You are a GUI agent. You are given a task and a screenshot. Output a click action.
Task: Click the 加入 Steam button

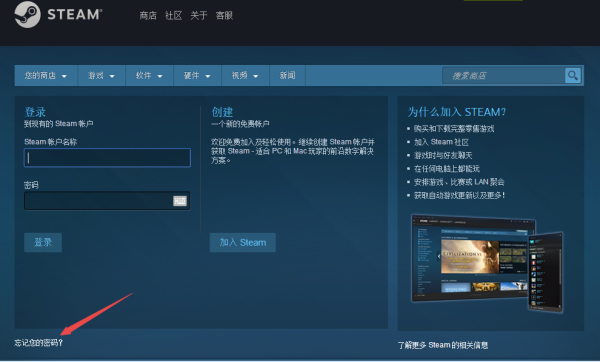click(243, 242)
